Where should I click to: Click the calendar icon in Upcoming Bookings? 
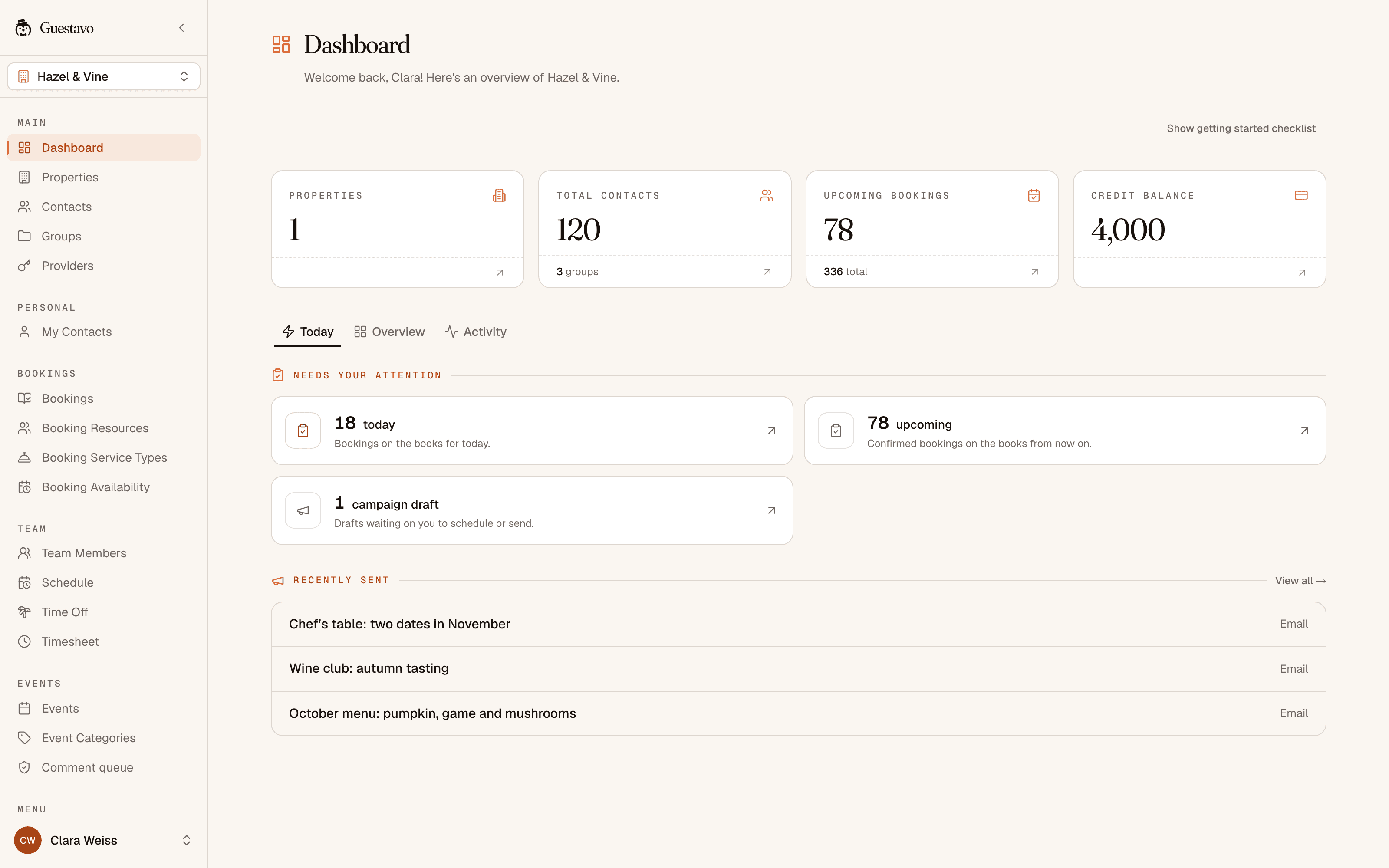coord(1034,195)
